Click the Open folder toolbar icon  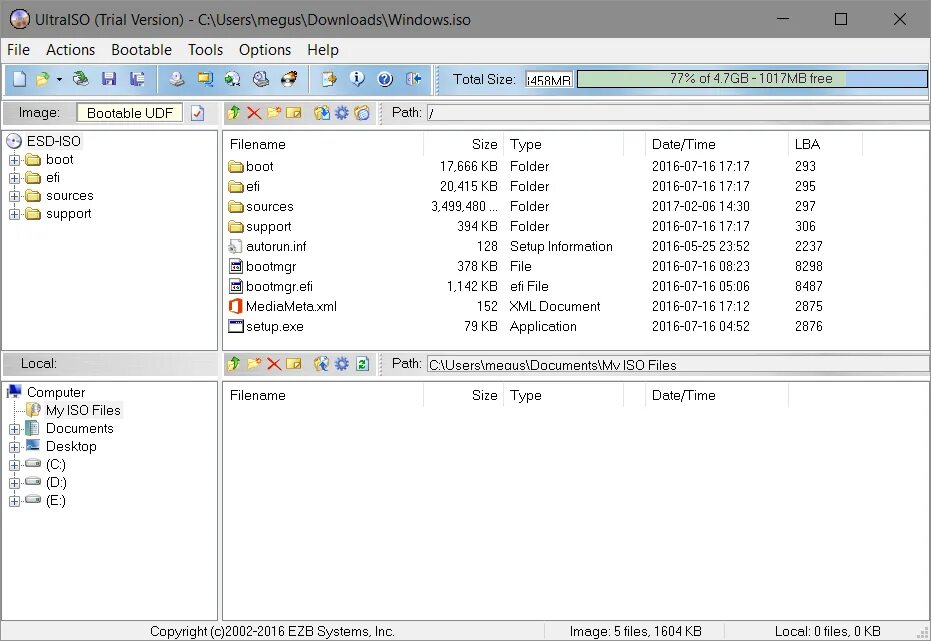pyautogui.click(x=43, y=79)
